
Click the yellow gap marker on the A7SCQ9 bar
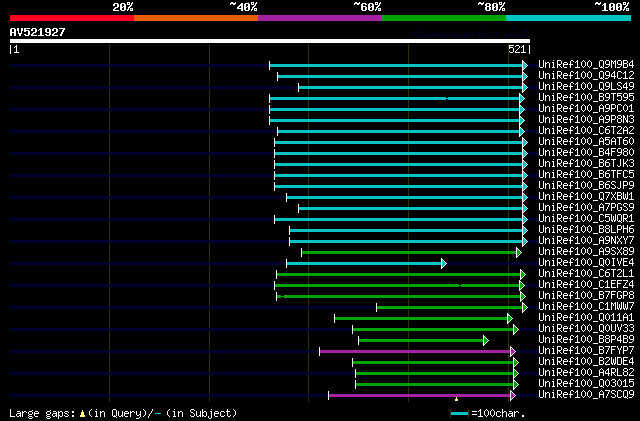pos(456,399)
